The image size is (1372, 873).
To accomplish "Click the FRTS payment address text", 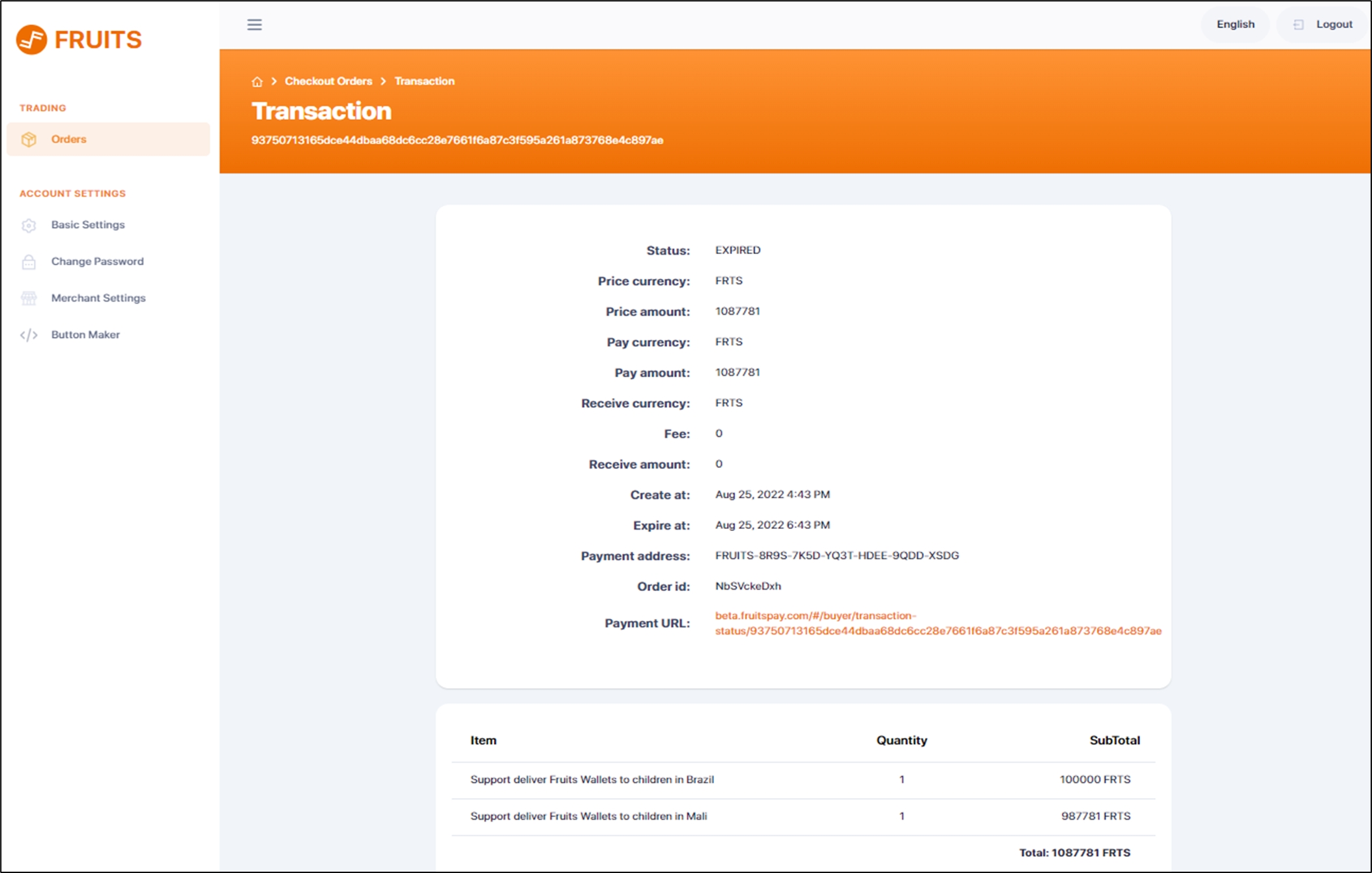I will pyautogui.click(x=836, y=556).
